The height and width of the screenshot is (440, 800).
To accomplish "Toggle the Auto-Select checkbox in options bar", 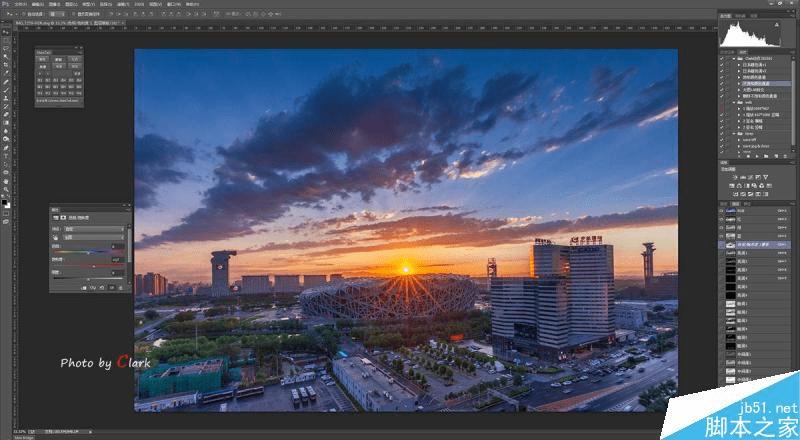I will (x=24, y=14).
